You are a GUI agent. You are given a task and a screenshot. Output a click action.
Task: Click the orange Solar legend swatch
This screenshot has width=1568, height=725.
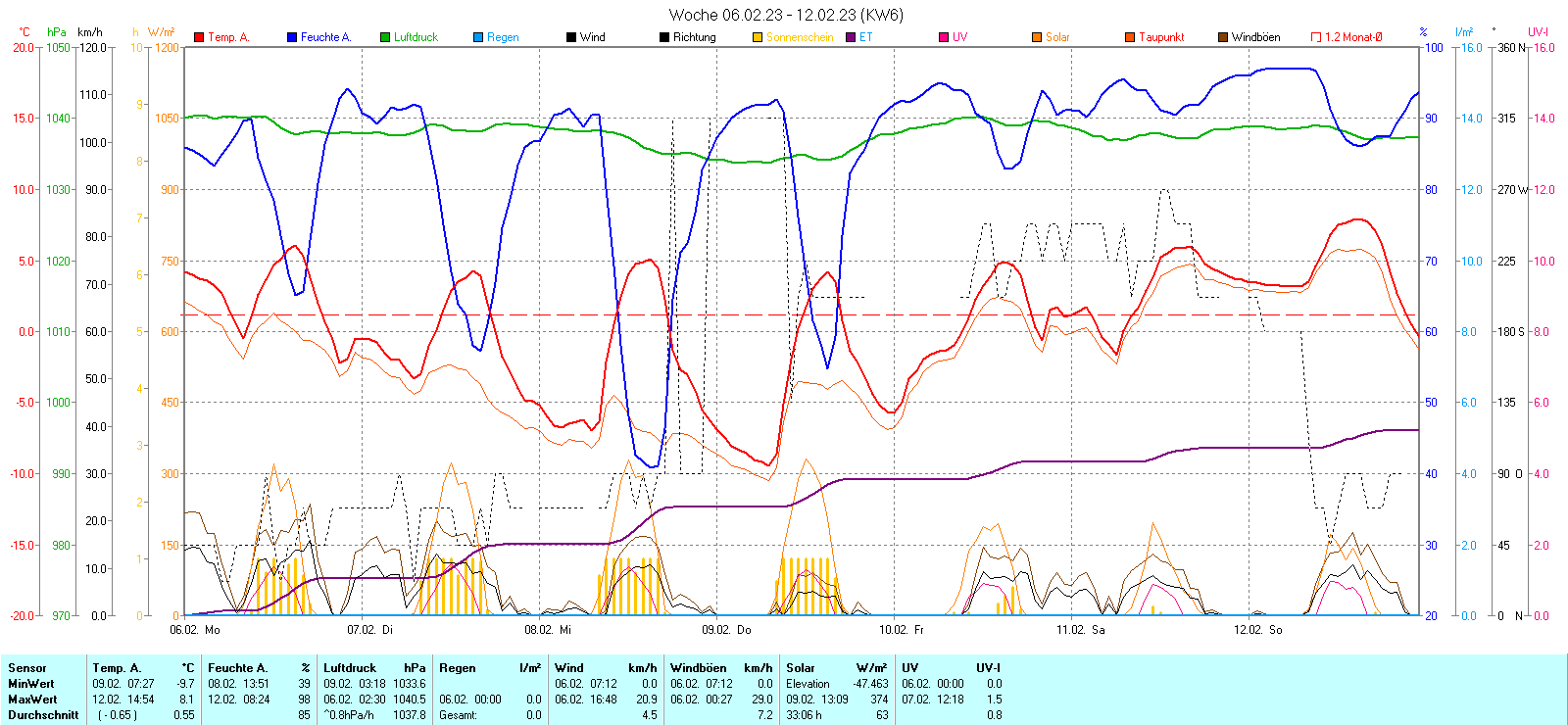[1037, 37]
